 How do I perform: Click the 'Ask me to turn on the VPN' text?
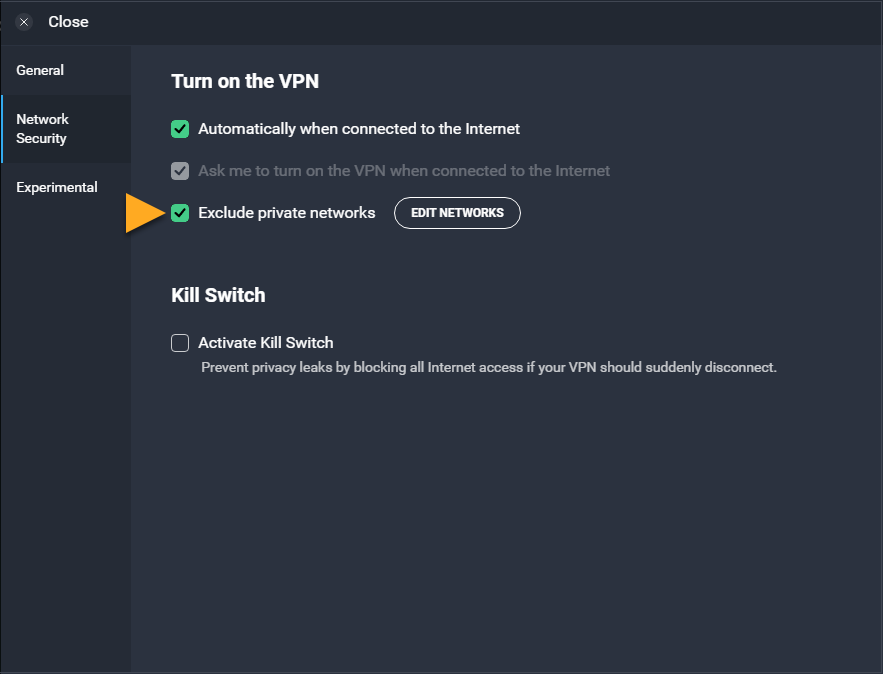pos(404,171)
